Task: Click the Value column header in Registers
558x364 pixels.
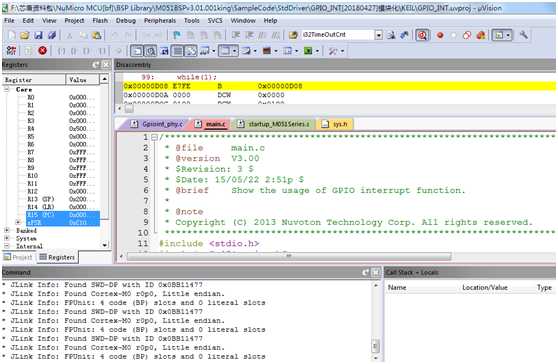Action: pyautogui.click(x=83, y=80)
